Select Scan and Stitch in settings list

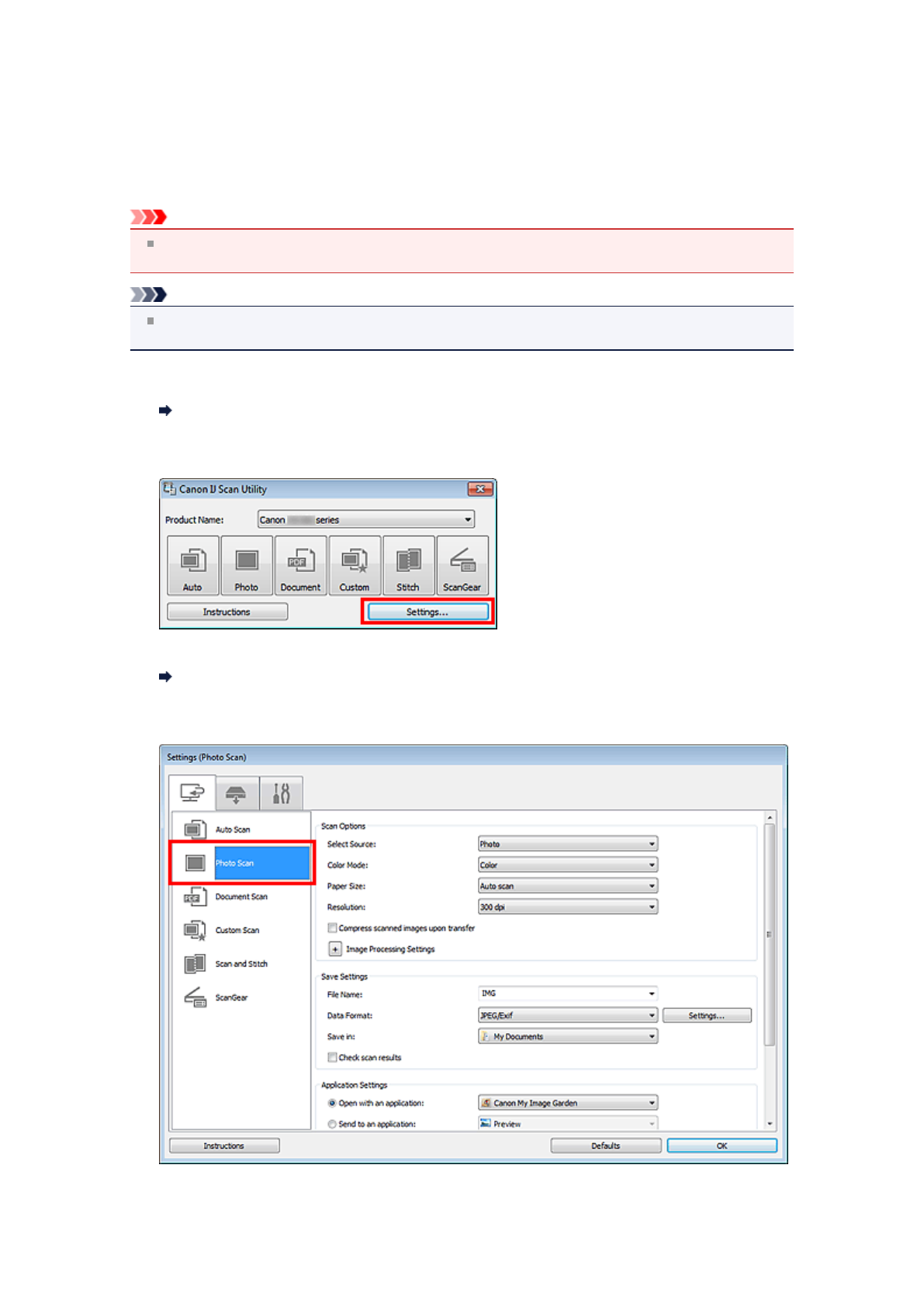[x=241, y=964]
